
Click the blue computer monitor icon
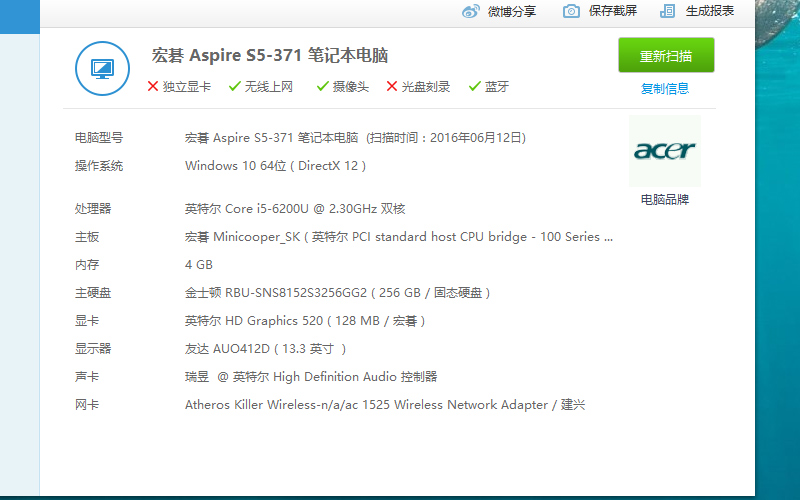coord(103,68)
